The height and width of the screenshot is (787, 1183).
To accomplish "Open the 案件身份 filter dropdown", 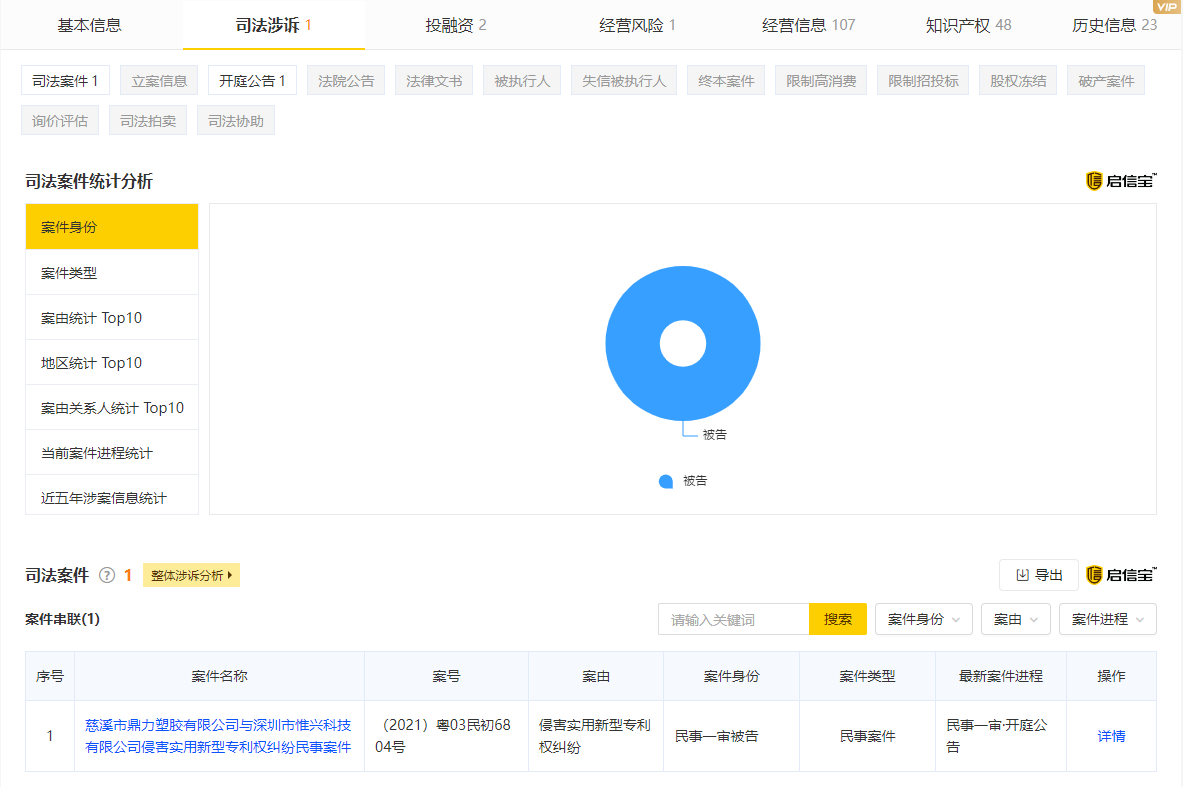I will coord(923,619).
